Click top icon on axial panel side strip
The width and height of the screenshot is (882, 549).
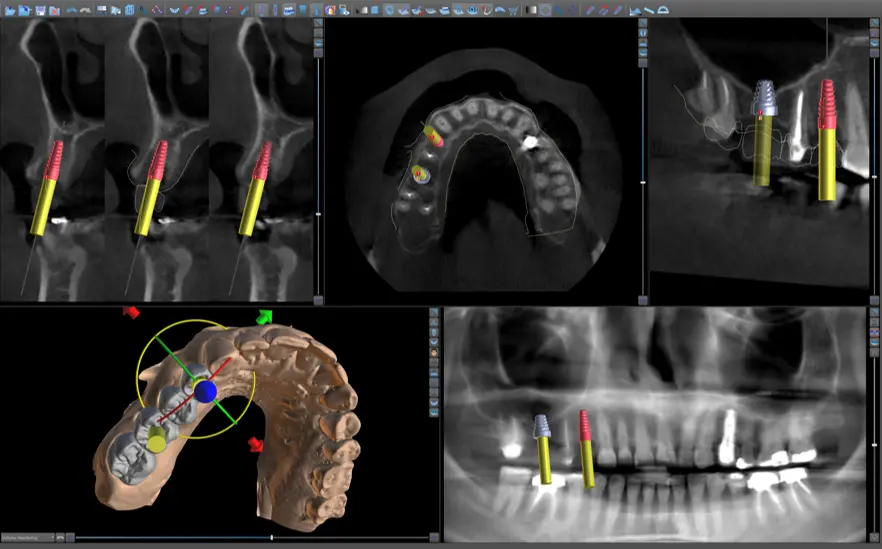(642, 23)
